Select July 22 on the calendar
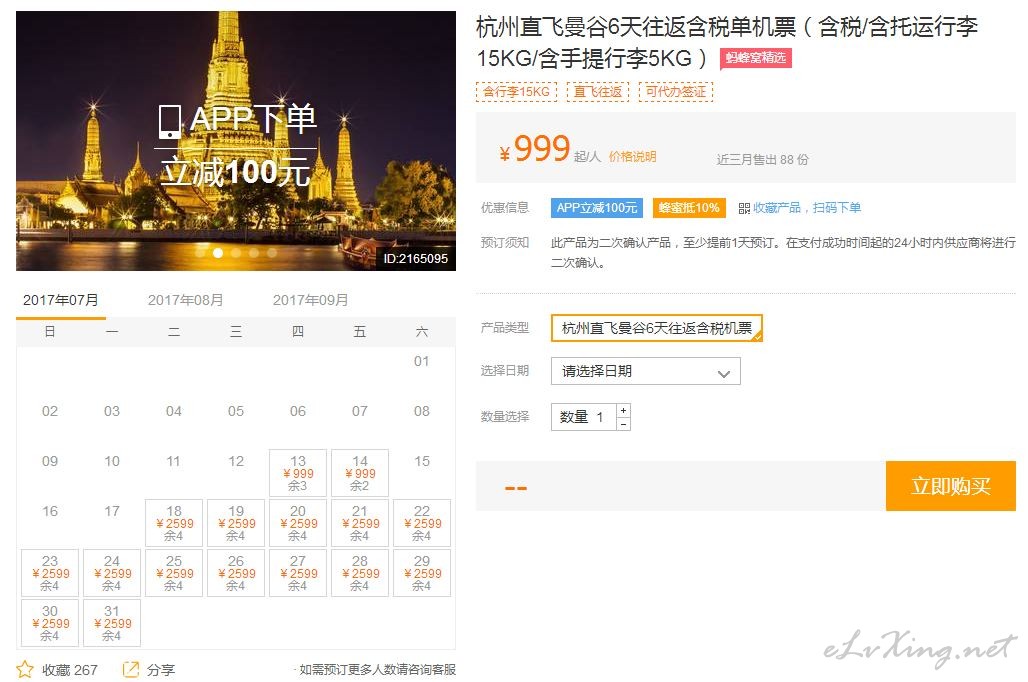 coord(422,523)
